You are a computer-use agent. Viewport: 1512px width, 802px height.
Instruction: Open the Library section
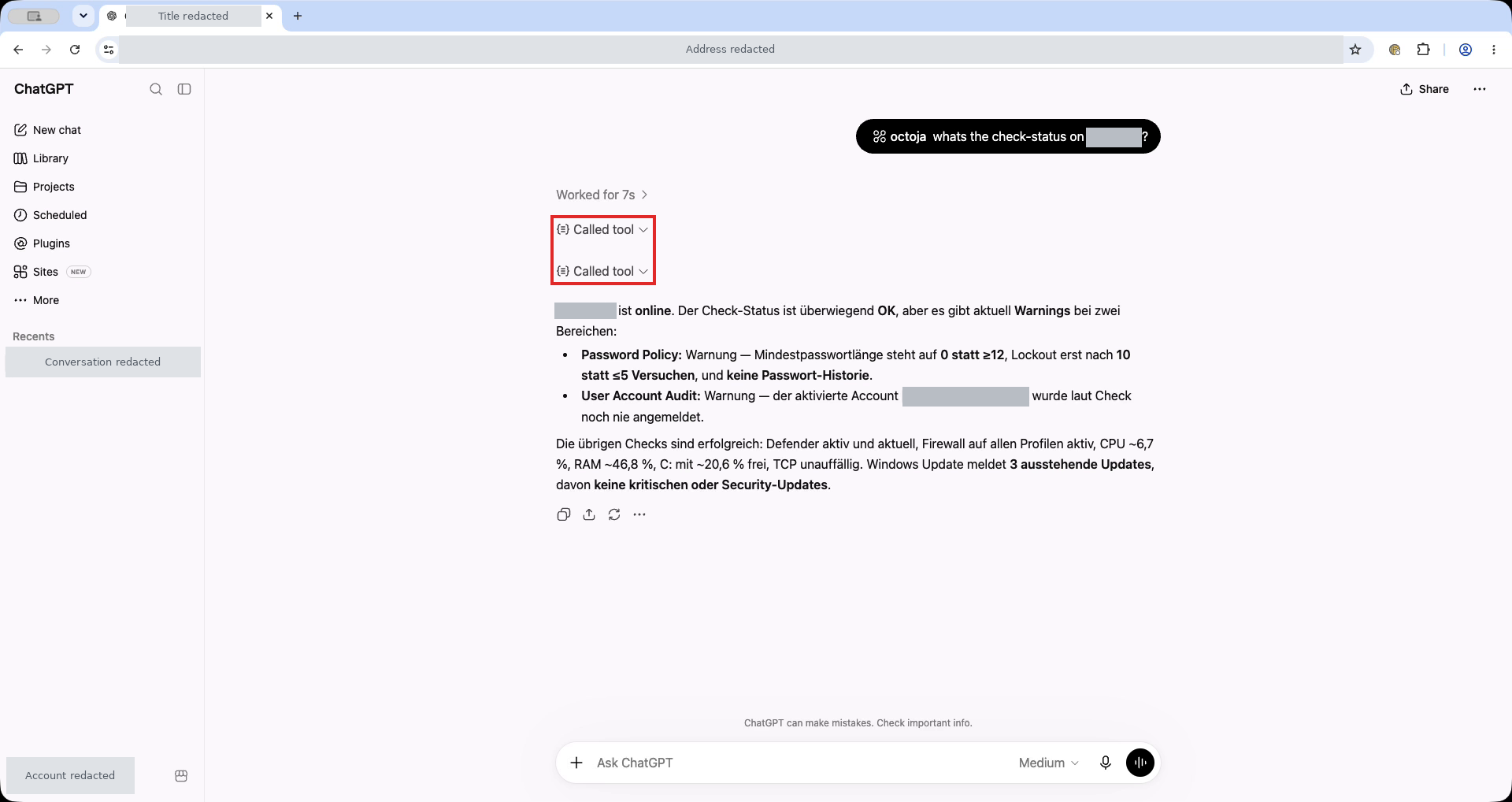[42, 158]
